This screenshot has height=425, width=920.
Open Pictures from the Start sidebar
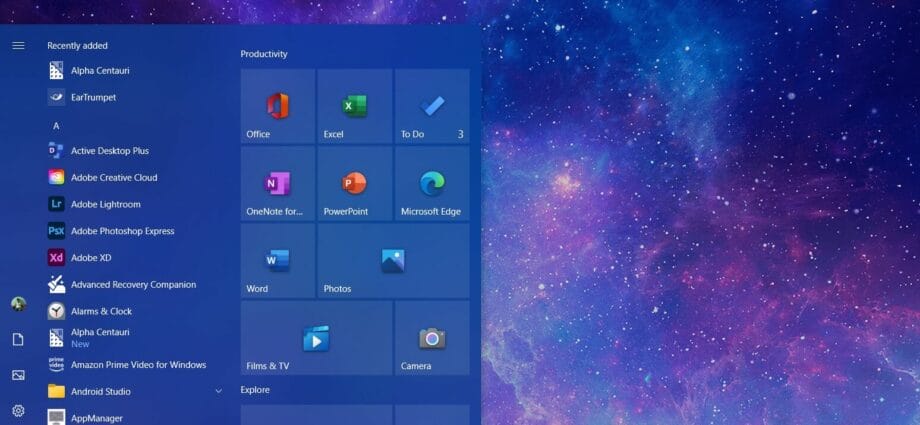tap(18, 375)
